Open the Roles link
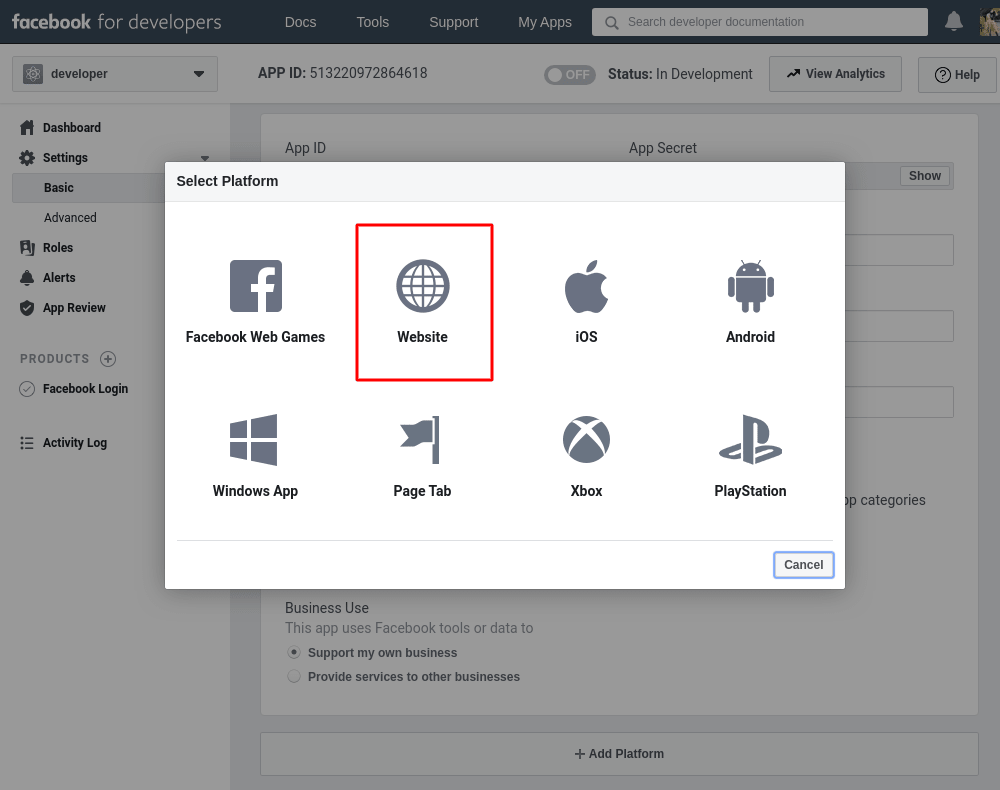 pyautogui.click(x=57, y=247)
